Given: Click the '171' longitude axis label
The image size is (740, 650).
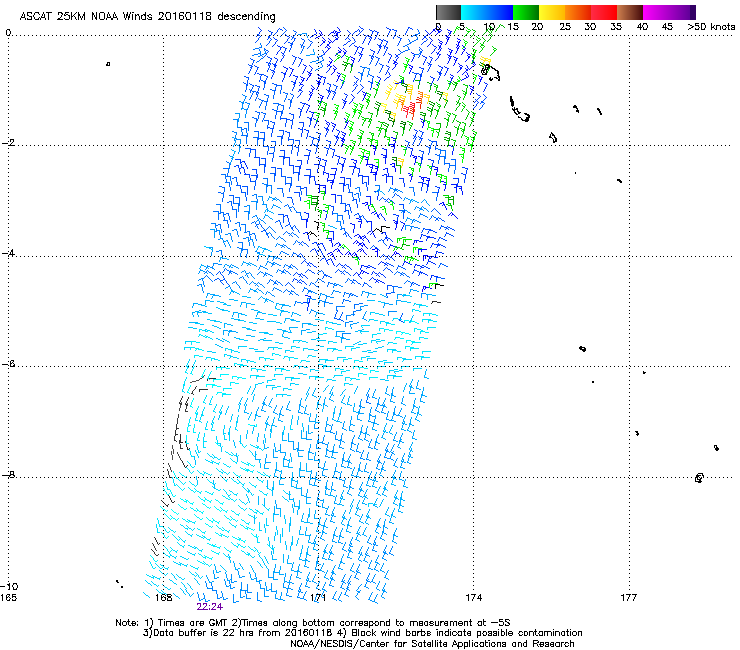Looking at the screenshot, I should click(318, 598).
